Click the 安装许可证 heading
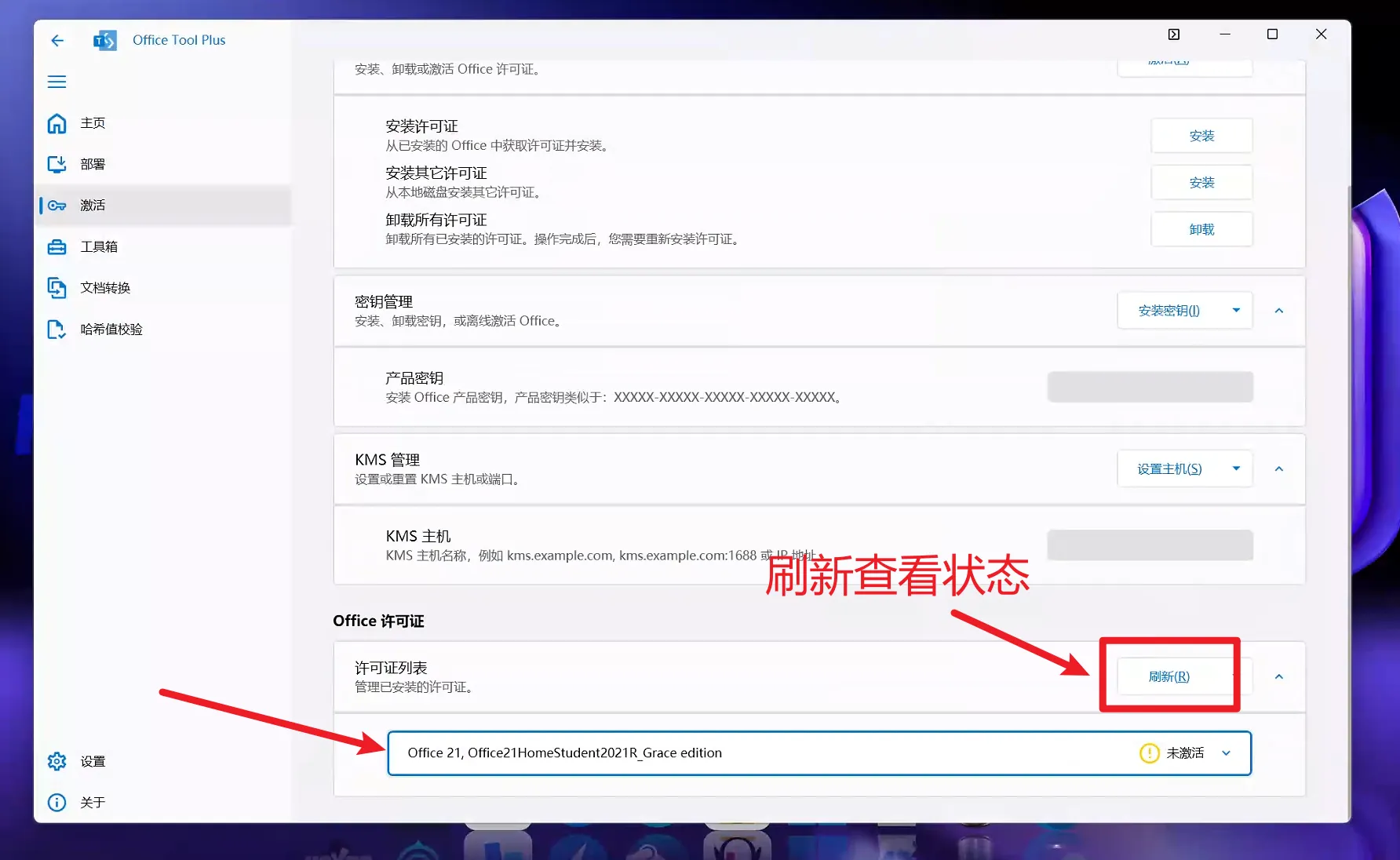 click(x=421, y=126)
